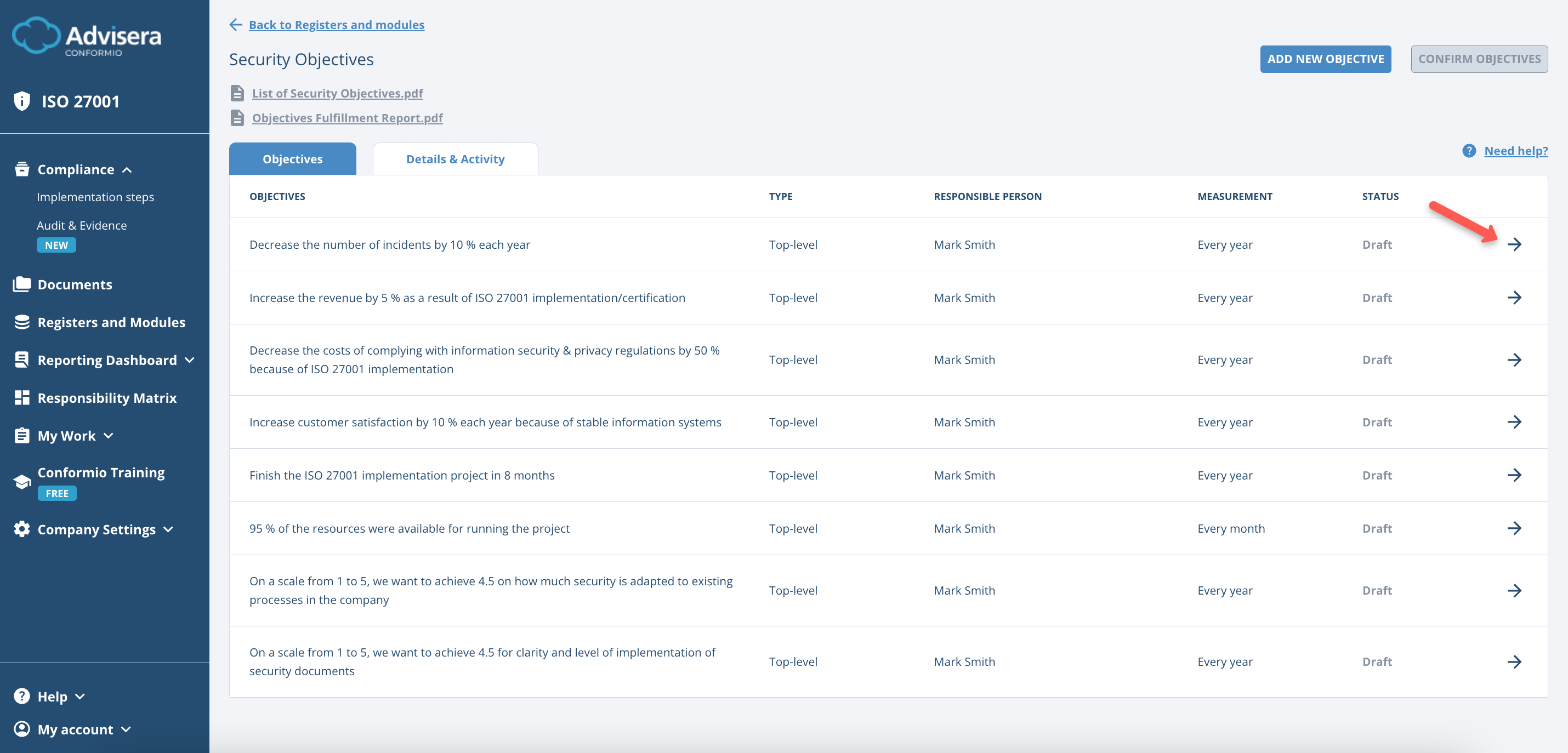
Task: Open details for the revenue increase objective
Action: point(1515,298)
